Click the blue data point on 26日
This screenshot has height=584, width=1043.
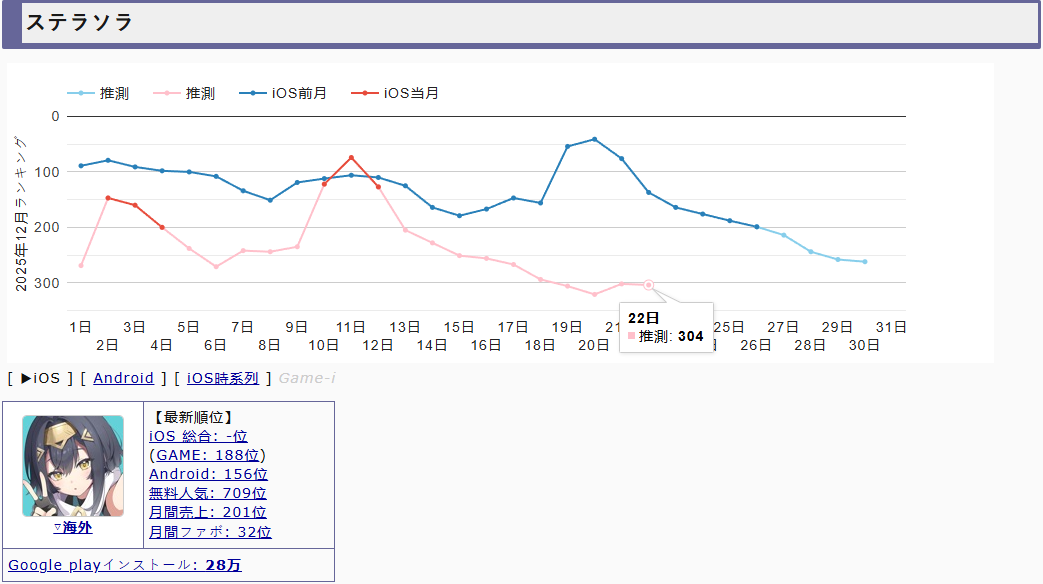point(757,227)
